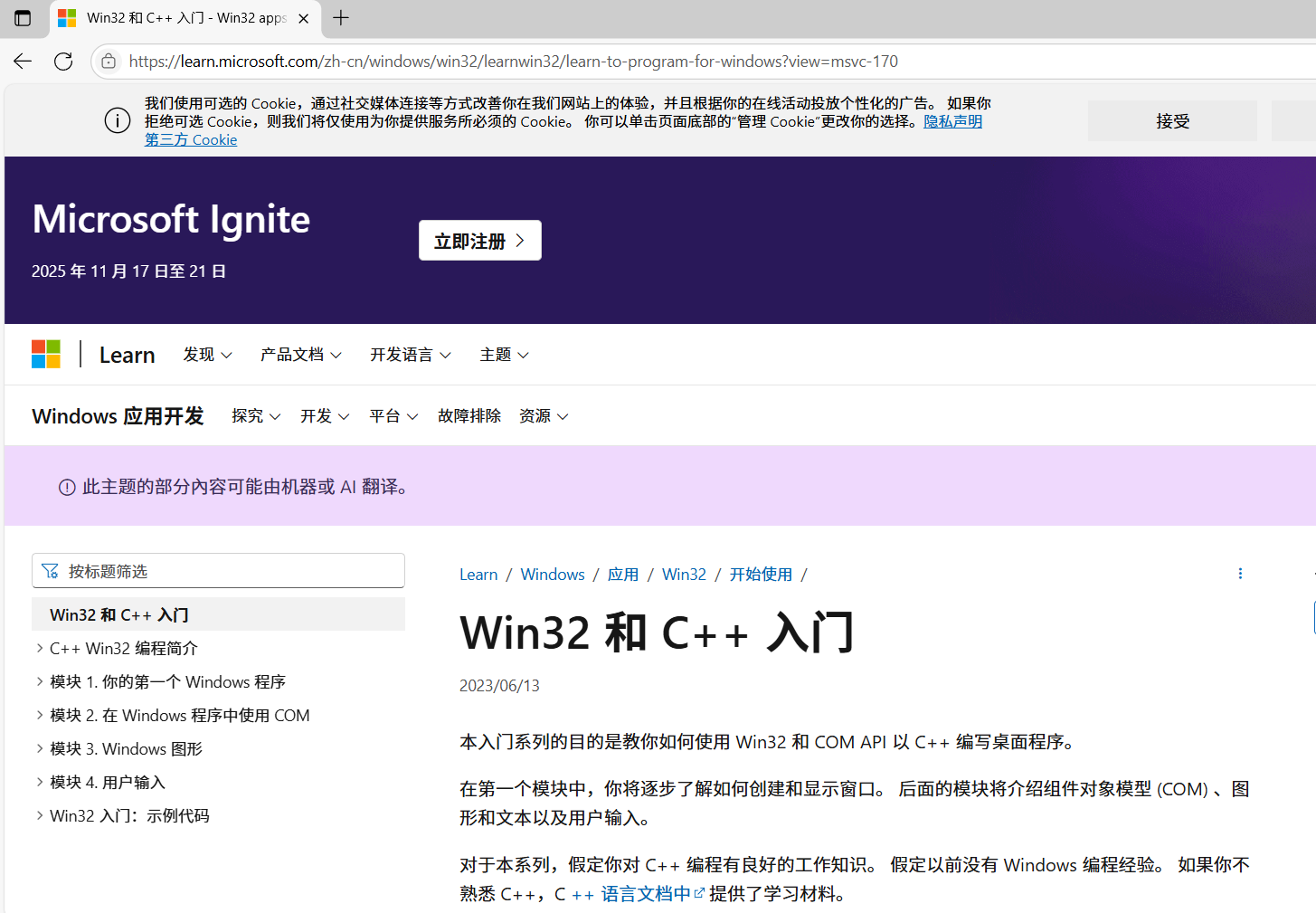Click the AI translation notice info icon
1316x913 pixels.
click(67, 488)
